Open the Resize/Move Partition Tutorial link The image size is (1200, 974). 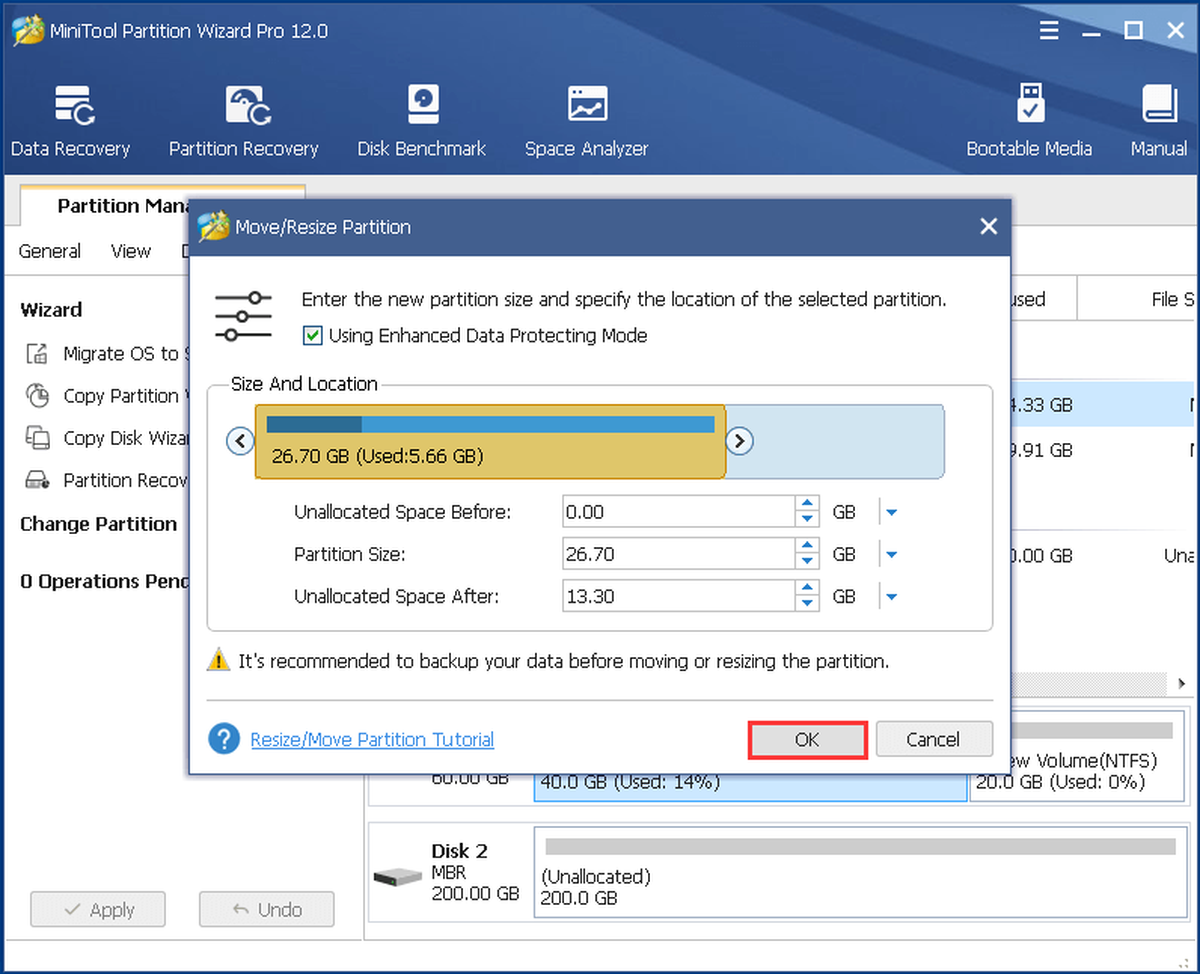click(372, 740)
